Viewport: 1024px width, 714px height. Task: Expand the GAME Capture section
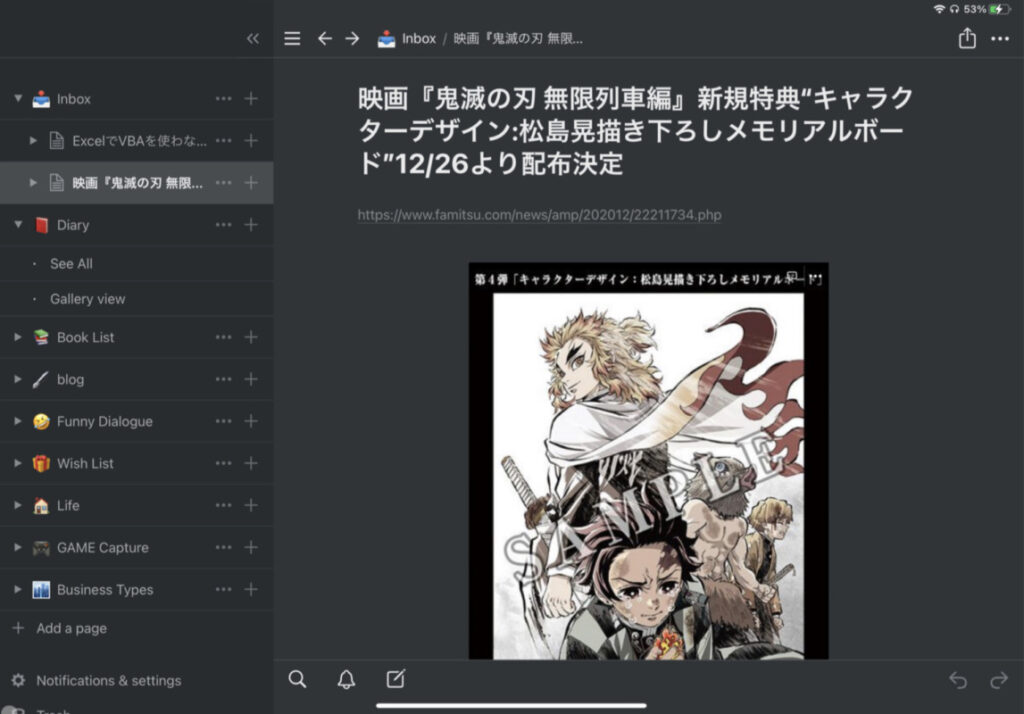point(18,547)
